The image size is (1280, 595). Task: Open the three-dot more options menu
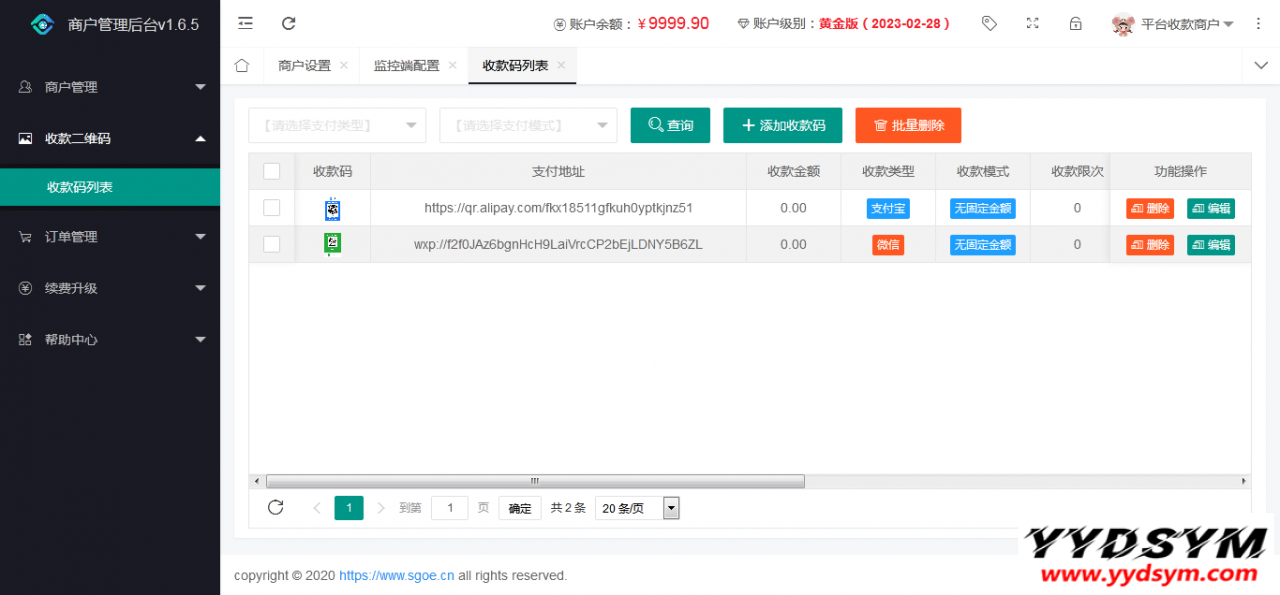(1258, 23)
